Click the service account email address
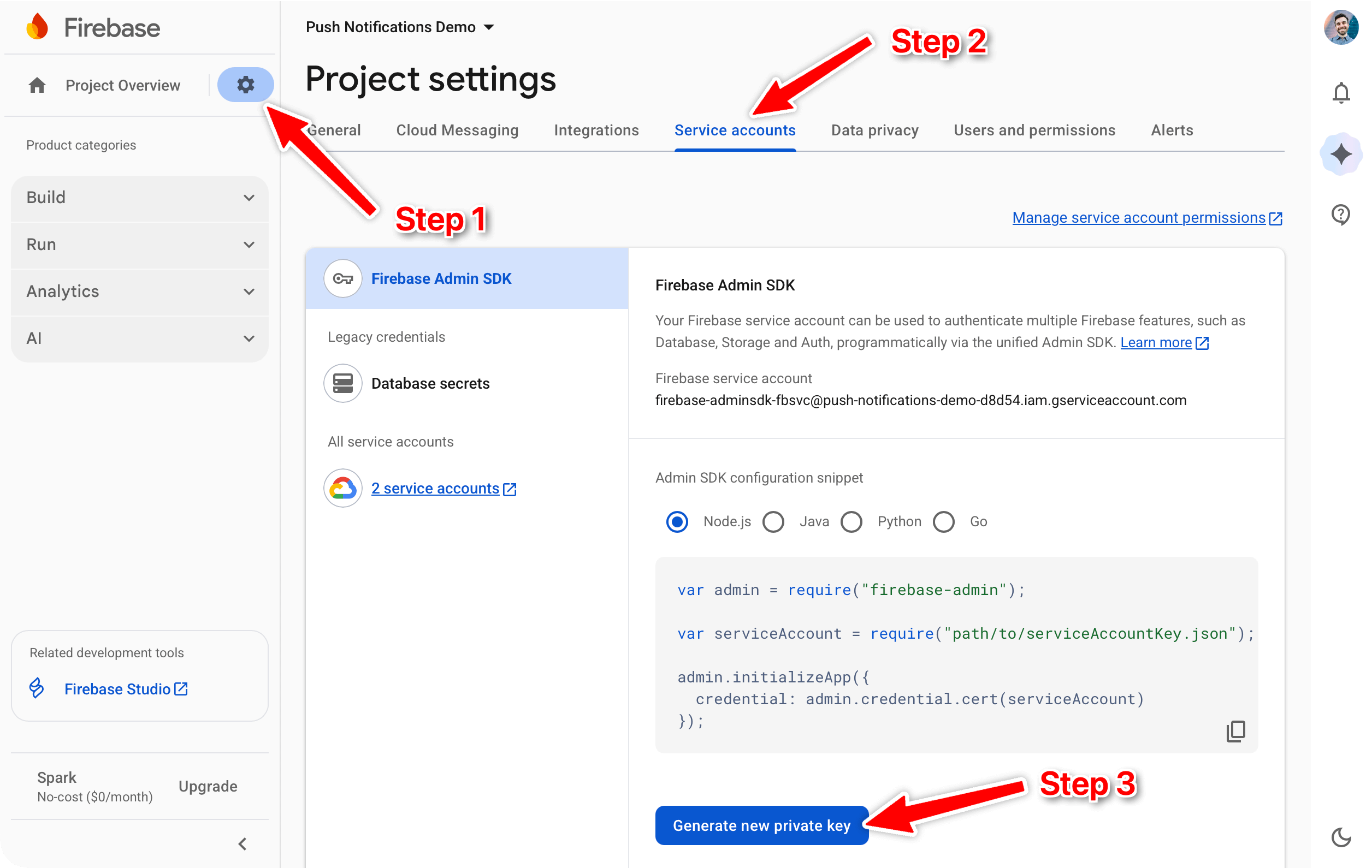 (x=920, y=400)
